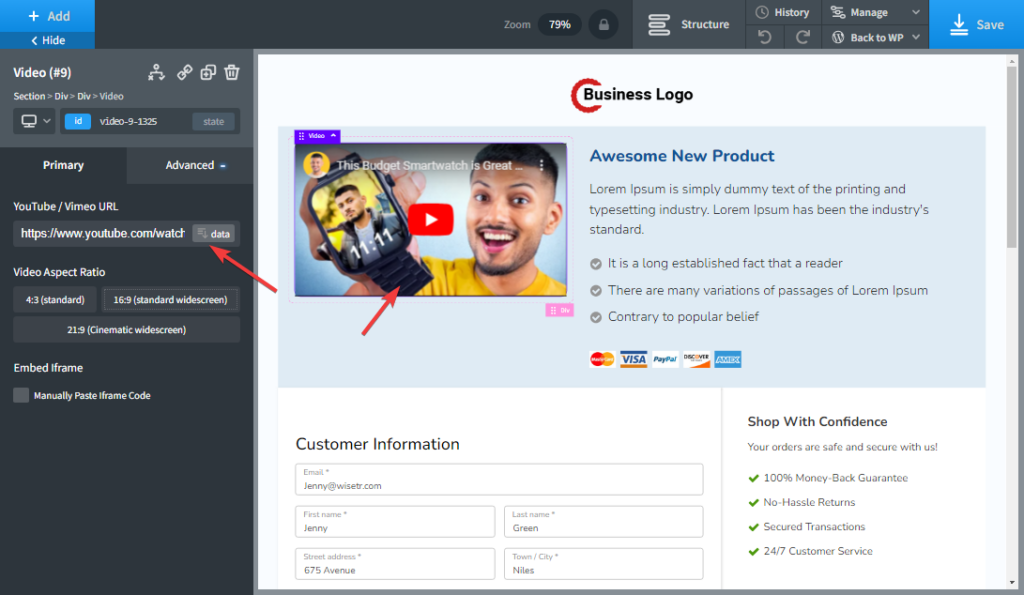Viewport: 1024px width, 595px height.
Task: Open the device/breakpoint selector dropdown
Action: pyautogui.click(x=36, y=121)
